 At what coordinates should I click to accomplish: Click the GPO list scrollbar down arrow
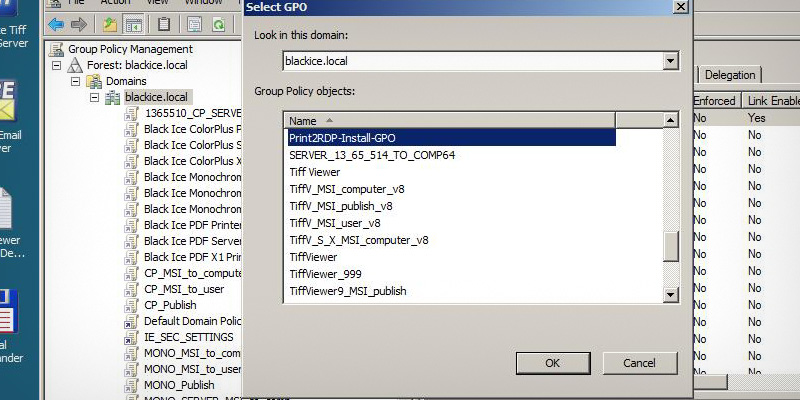coord(672,293)
